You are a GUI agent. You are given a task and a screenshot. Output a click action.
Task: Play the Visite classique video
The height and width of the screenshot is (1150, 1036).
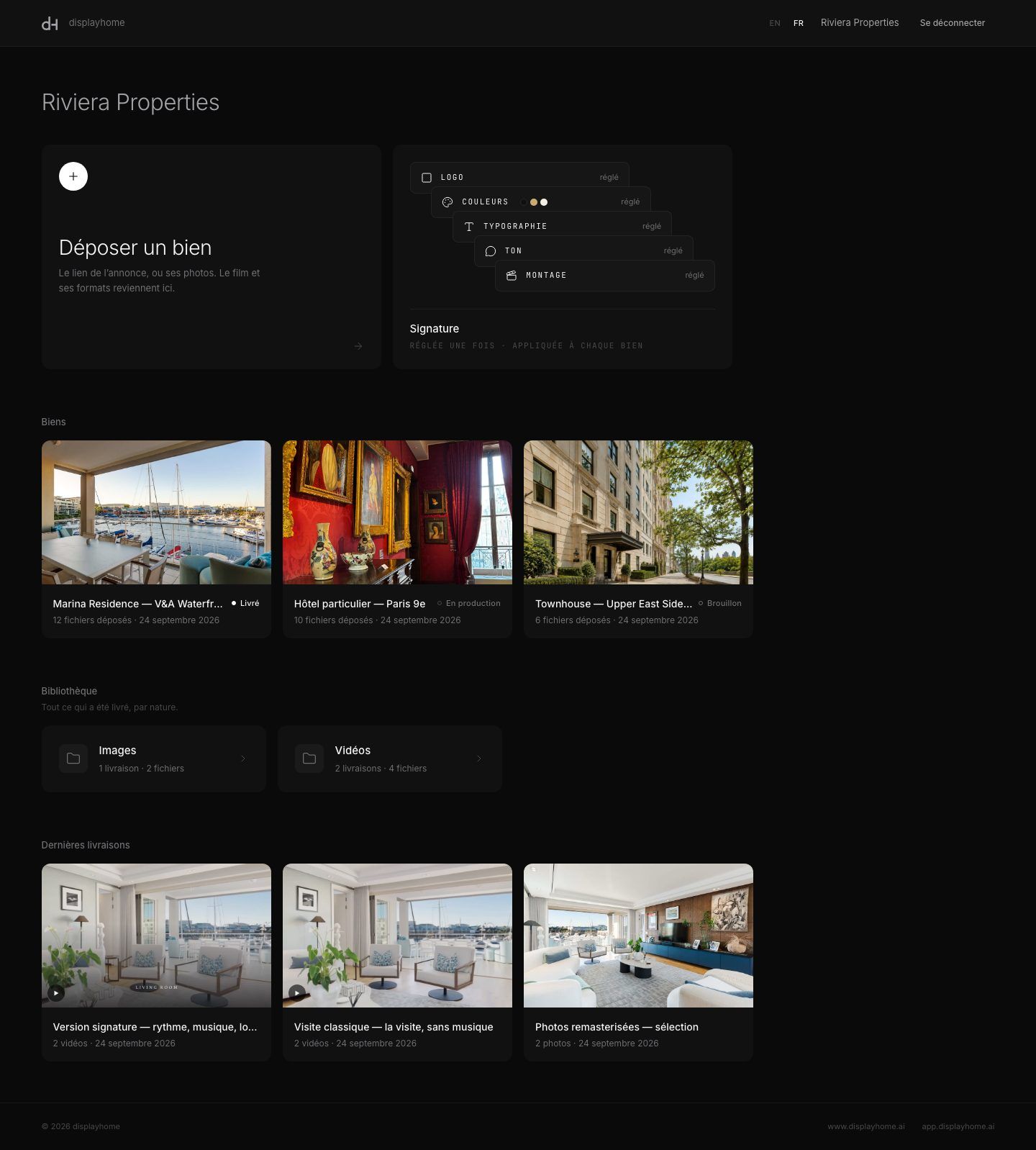click(x=297, y=993)
